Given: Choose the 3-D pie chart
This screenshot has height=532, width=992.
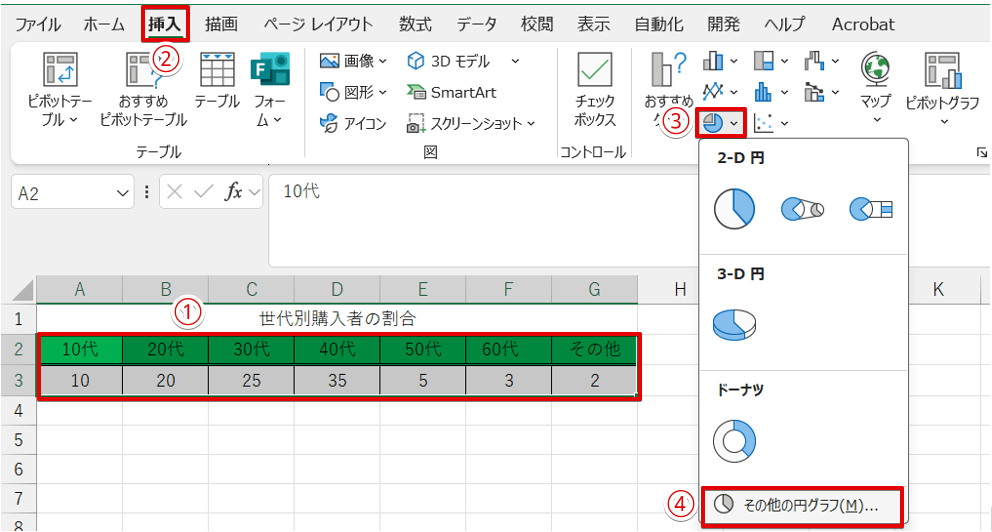Looking at the screenshot, I should 734,324.
